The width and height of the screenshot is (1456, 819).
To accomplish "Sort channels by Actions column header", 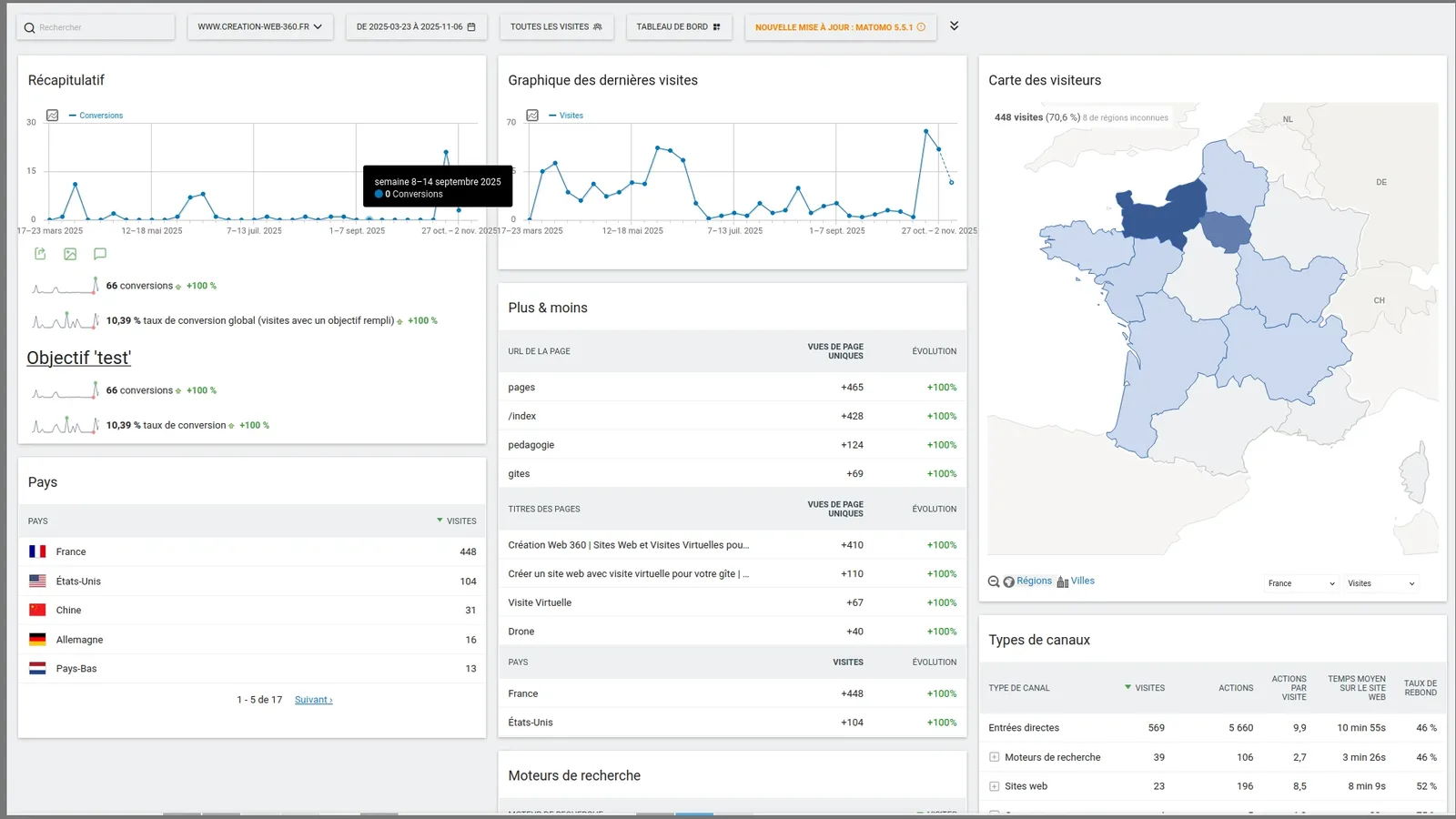I will (1236, 688).
